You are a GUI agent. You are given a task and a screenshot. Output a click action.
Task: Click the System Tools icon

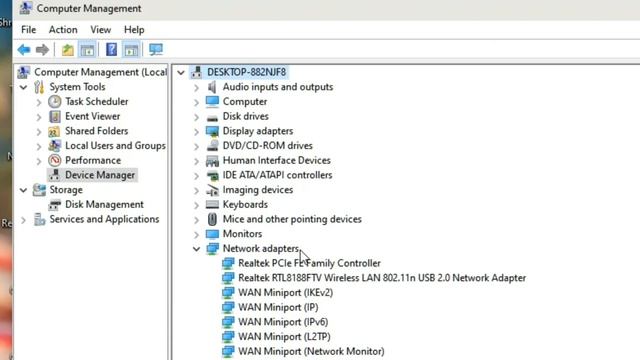(39, 87)
